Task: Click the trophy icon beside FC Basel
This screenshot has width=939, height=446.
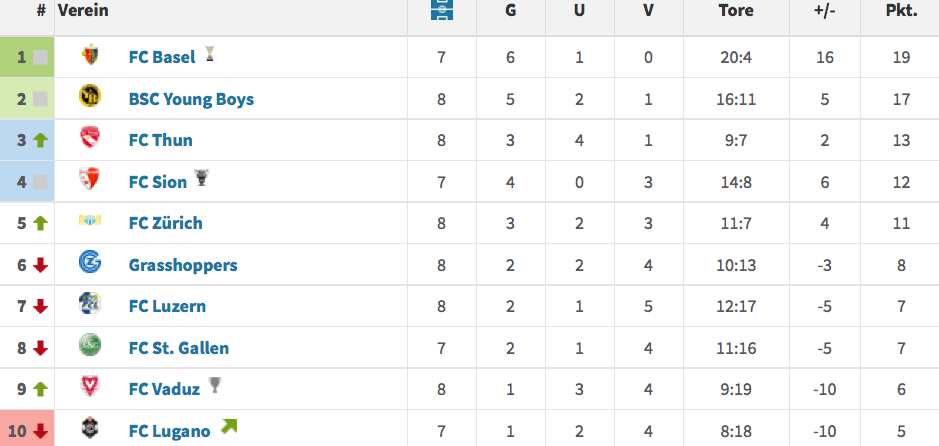Action: point(210,53)
